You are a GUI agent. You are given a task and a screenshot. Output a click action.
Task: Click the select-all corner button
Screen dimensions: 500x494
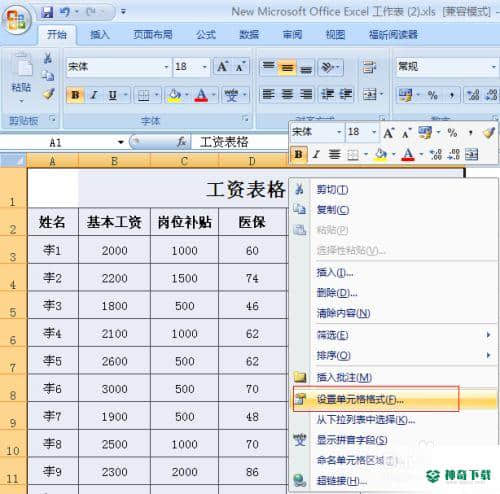[x=13, y=161]
